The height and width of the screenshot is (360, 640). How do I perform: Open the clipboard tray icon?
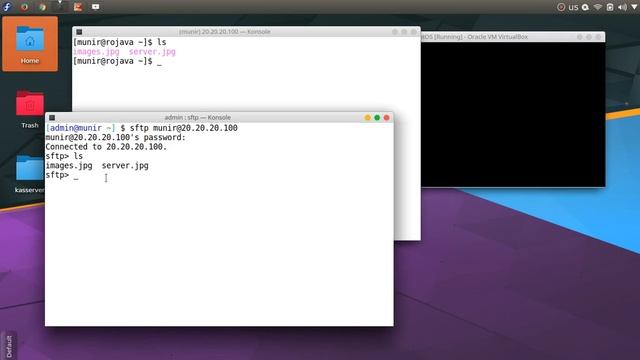[610, 7]
